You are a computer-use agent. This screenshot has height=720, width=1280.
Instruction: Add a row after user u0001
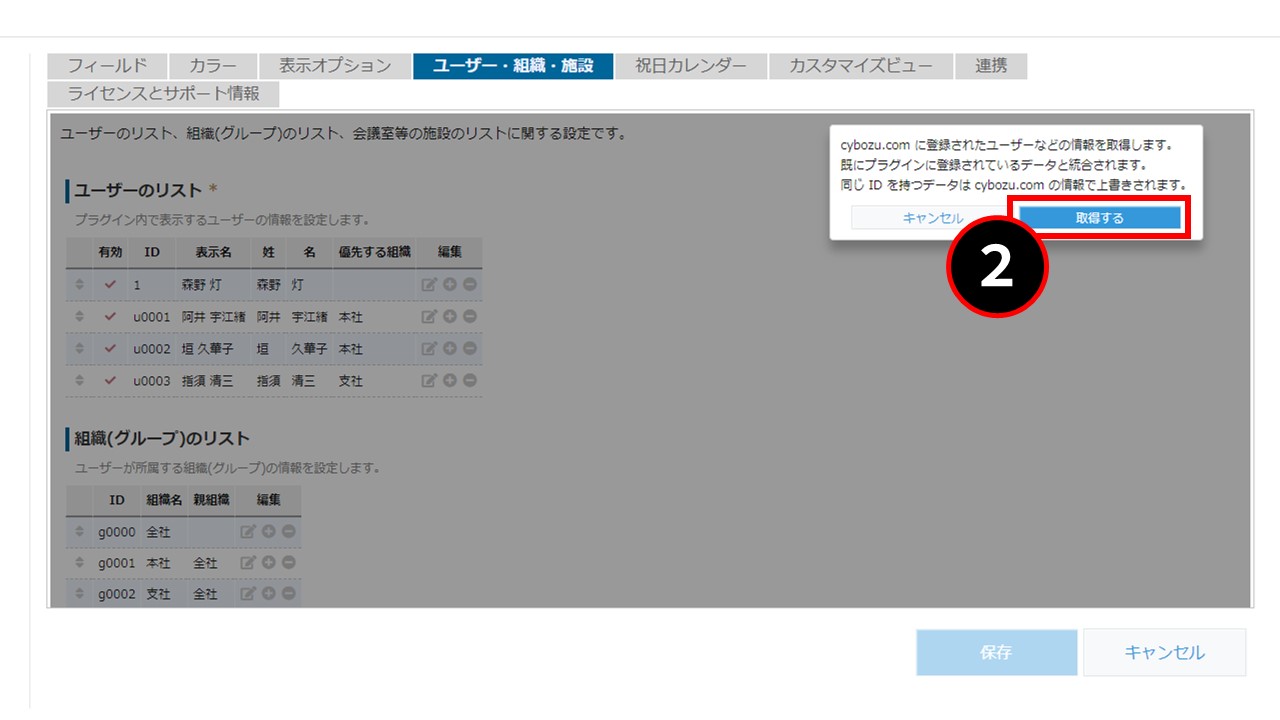click(450, 317)
